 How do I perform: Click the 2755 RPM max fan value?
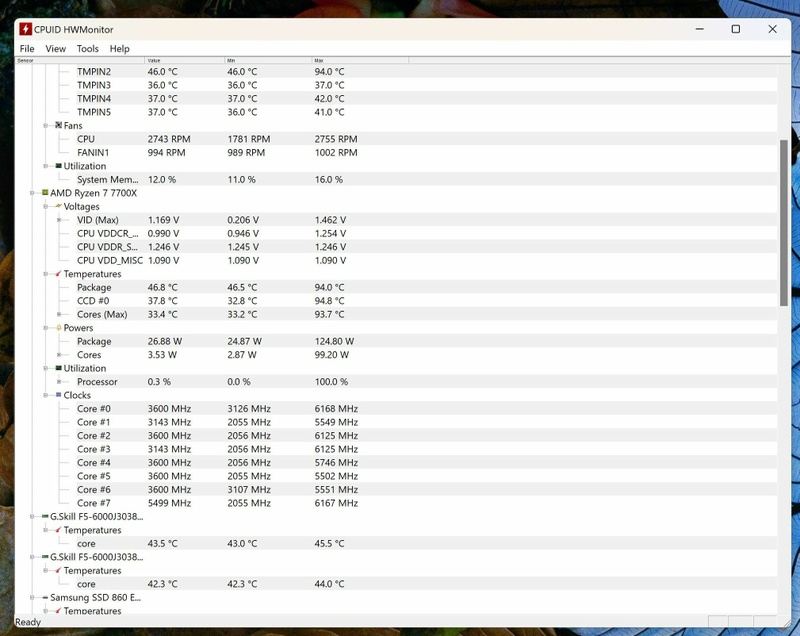pyautogui.click(x=336, y=139)
